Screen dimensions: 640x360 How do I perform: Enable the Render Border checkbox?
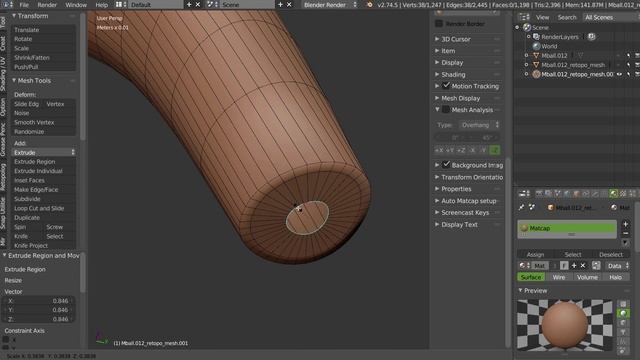[439, 24]
